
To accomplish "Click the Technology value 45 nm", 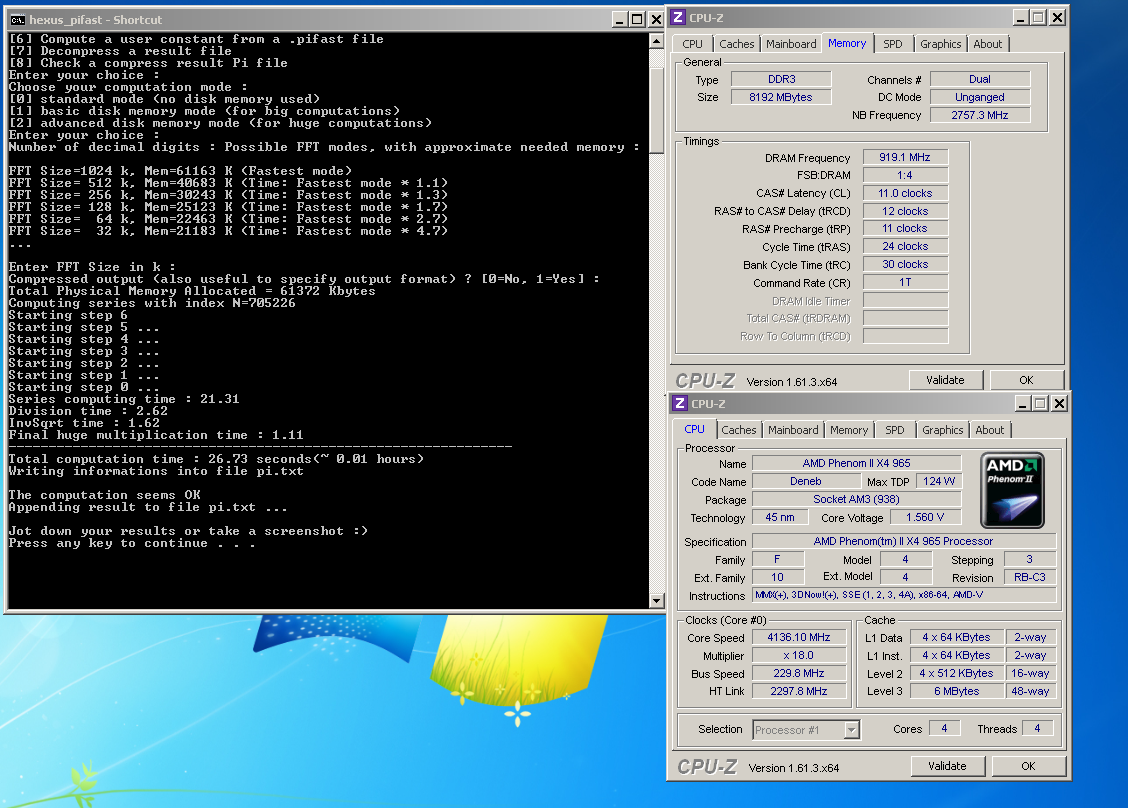I will (780, 517).
